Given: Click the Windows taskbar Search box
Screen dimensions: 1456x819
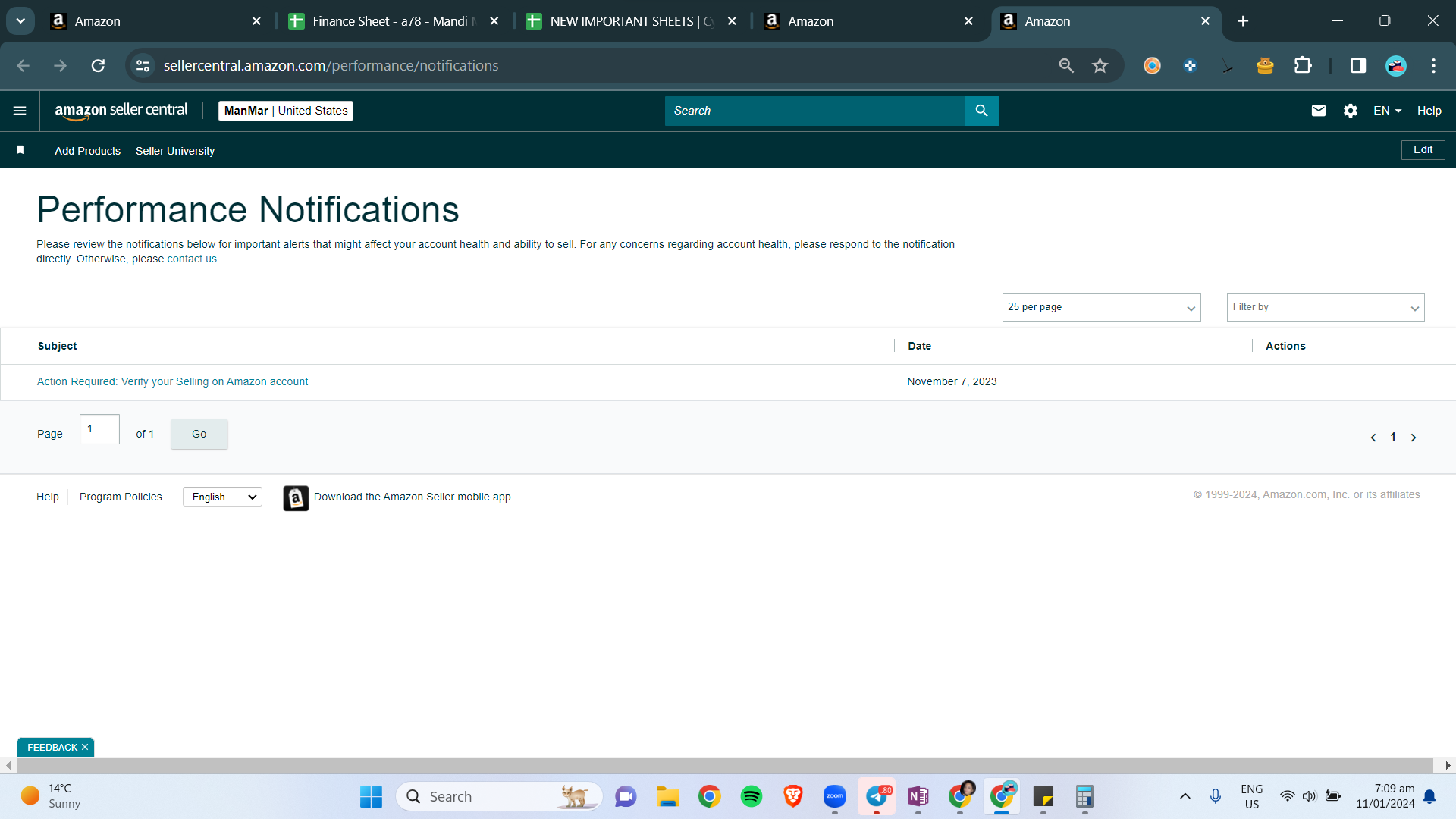Looking at the screenshot, I should pyautogui.click(x=499, y=796).
